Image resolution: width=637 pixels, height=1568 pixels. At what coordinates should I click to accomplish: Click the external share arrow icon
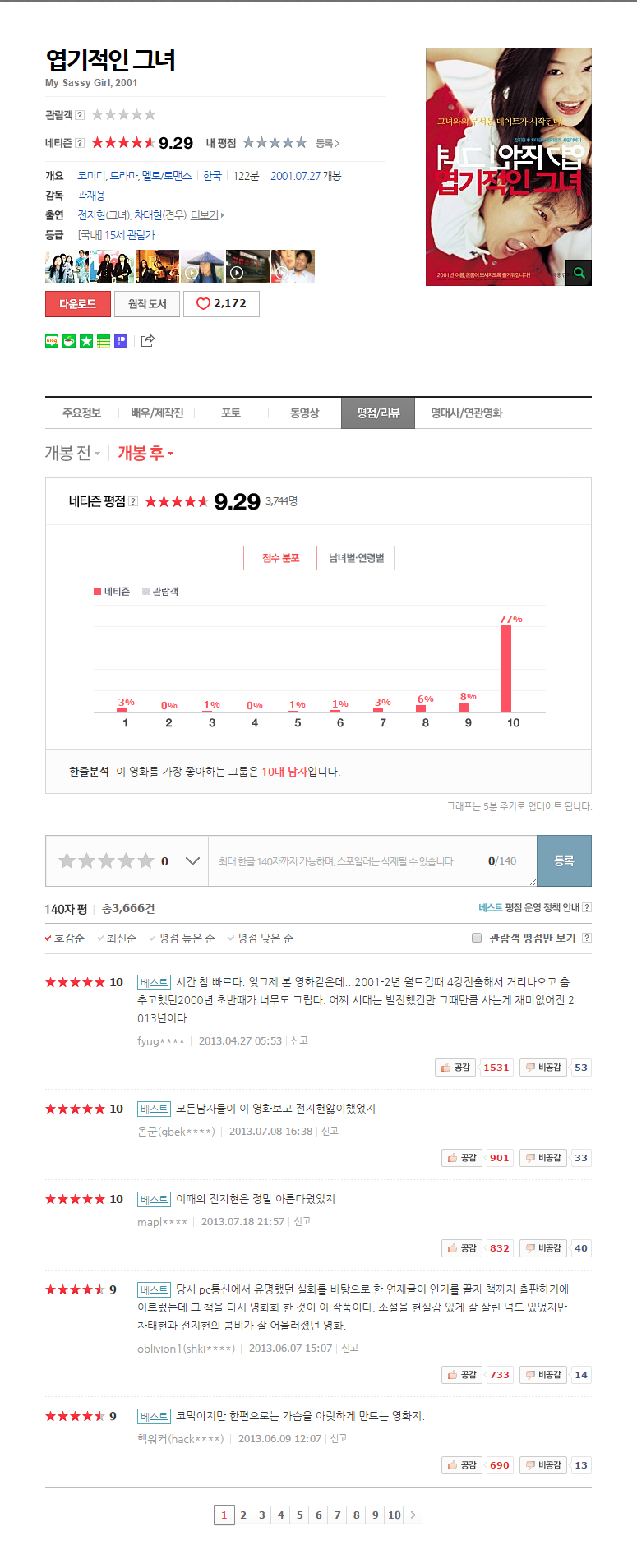[148, 341]
